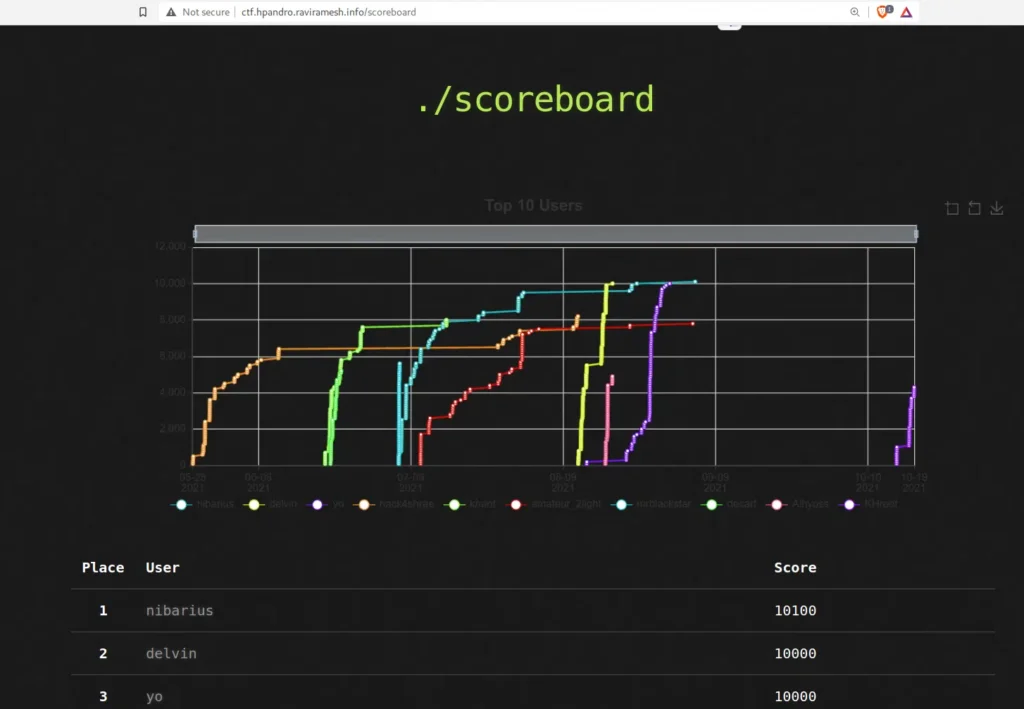The height and width of the screenshot is (709, 1024).
Task: Click the top point of the pink line
Action: coord(612,377)
